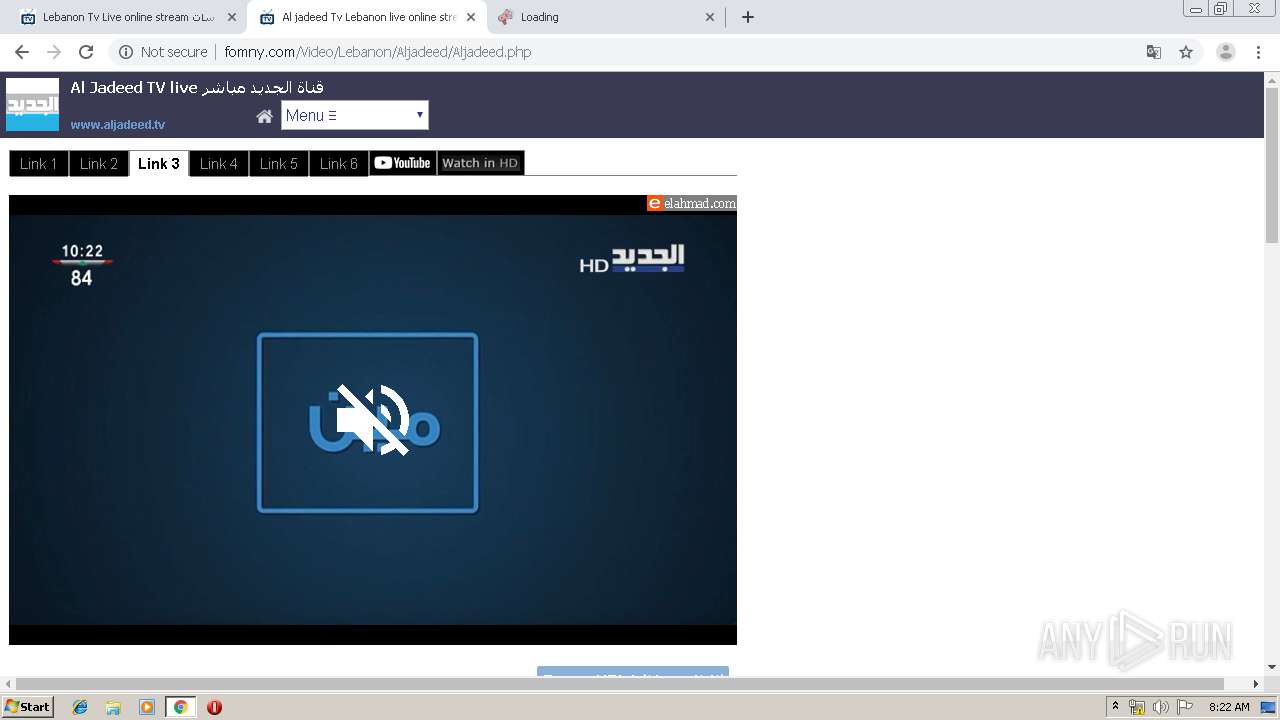Screen dimensions: 1280x720
Task: Switch to Link 1 stream
Action: (39, 163)
